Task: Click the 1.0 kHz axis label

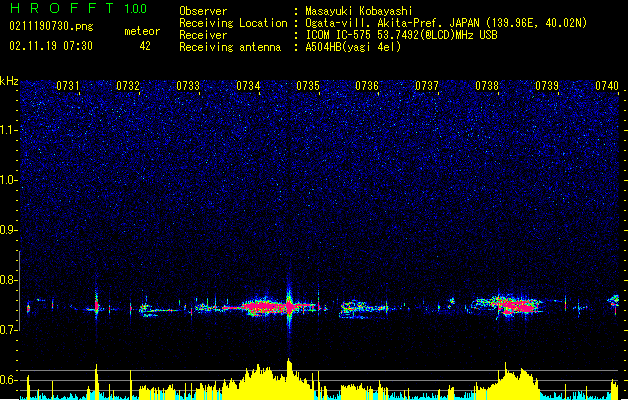Action: (x=9, y=180)
